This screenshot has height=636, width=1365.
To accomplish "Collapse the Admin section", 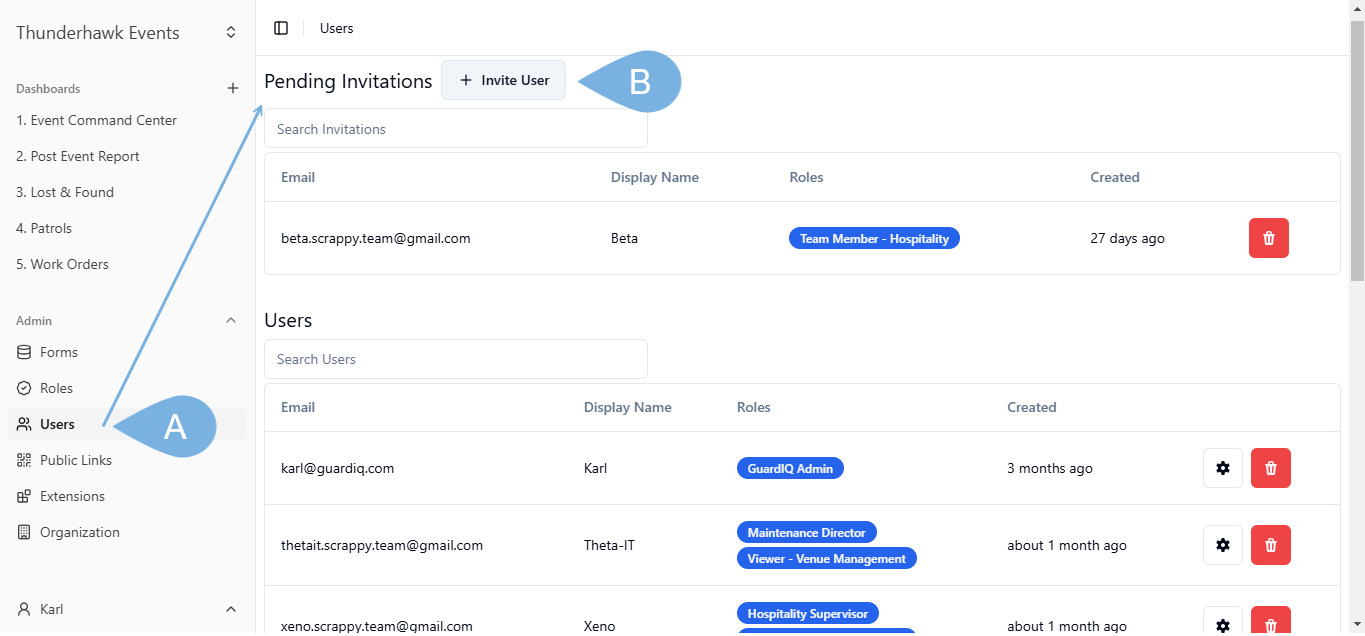I will (x=231, y=320).
